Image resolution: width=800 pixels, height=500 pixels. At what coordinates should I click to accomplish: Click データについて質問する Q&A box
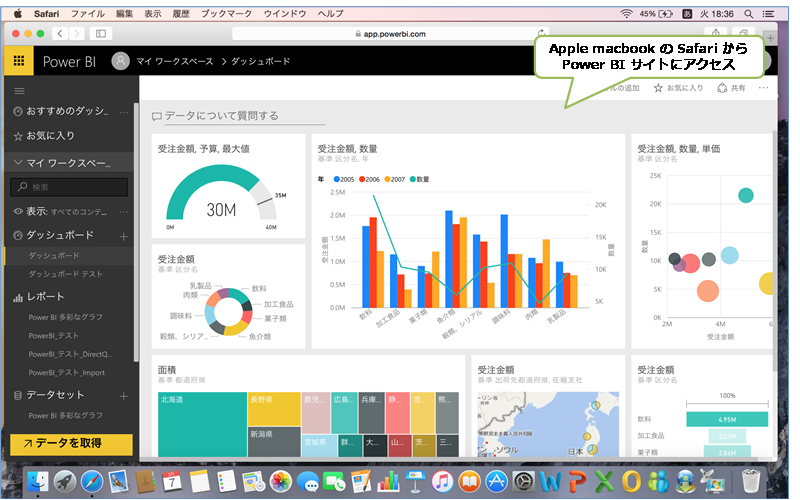point(238,116)
